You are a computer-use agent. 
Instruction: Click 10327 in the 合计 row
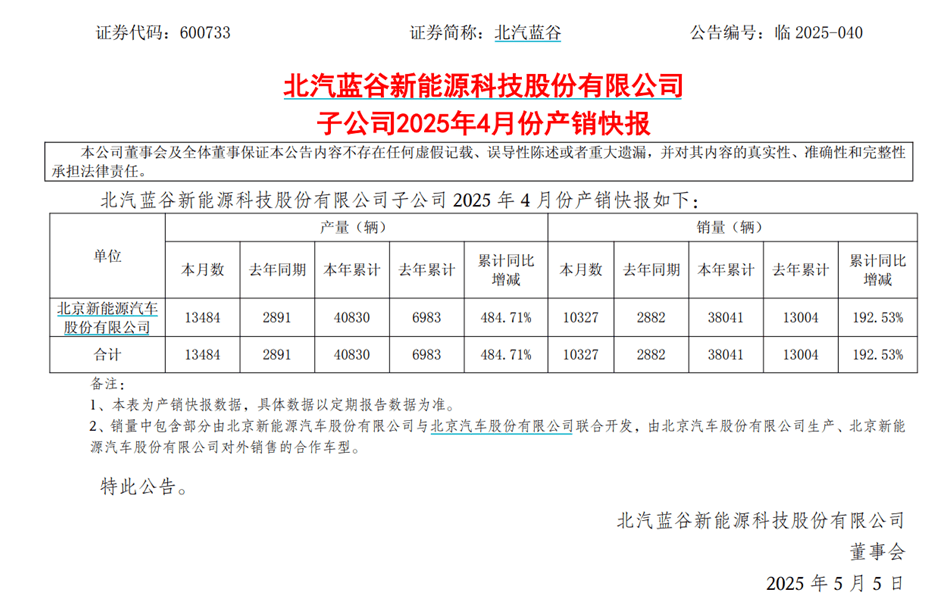[x=581, y=355]
